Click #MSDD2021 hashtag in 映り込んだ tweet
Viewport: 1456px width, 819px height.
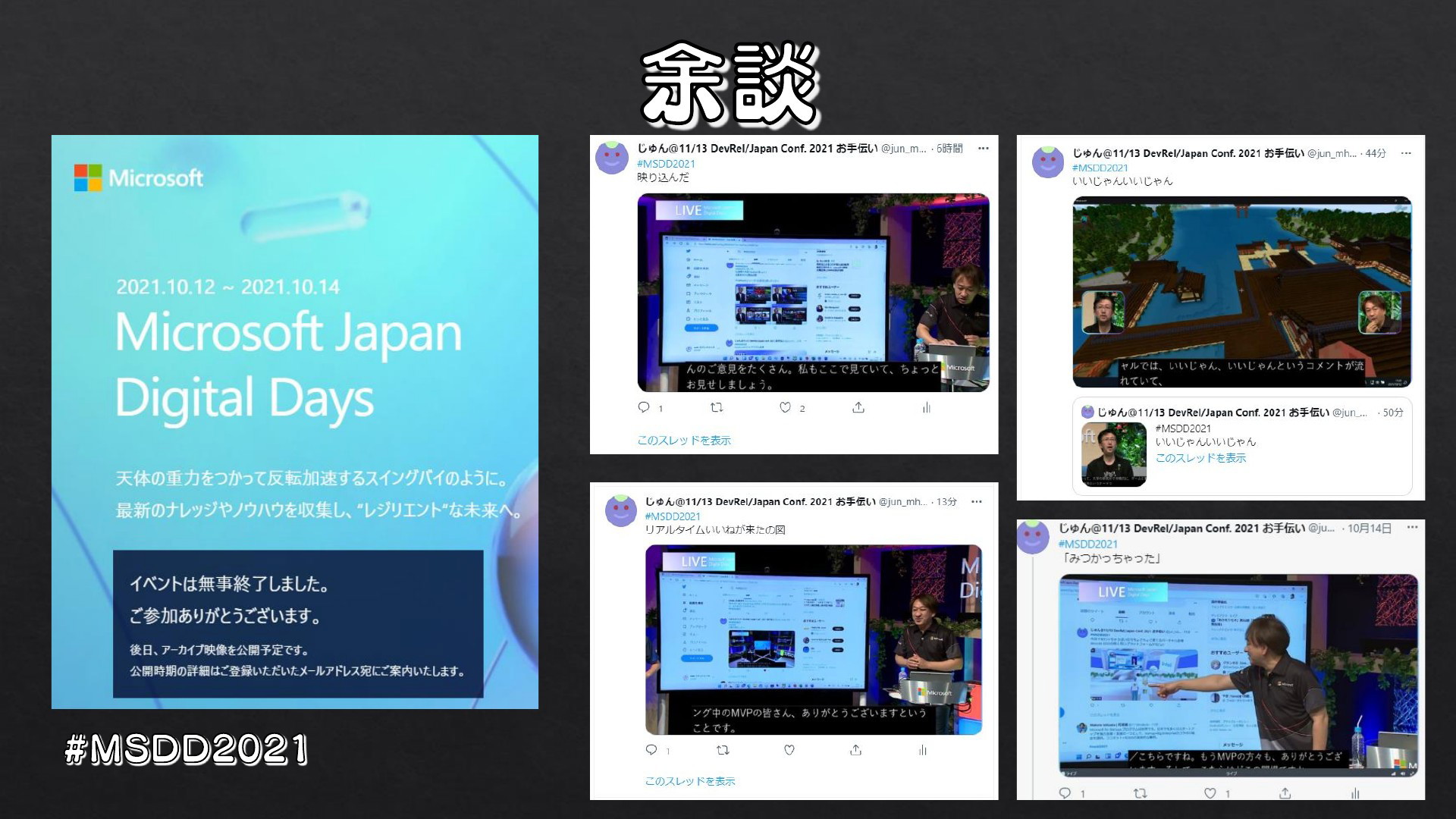(666, 164)
